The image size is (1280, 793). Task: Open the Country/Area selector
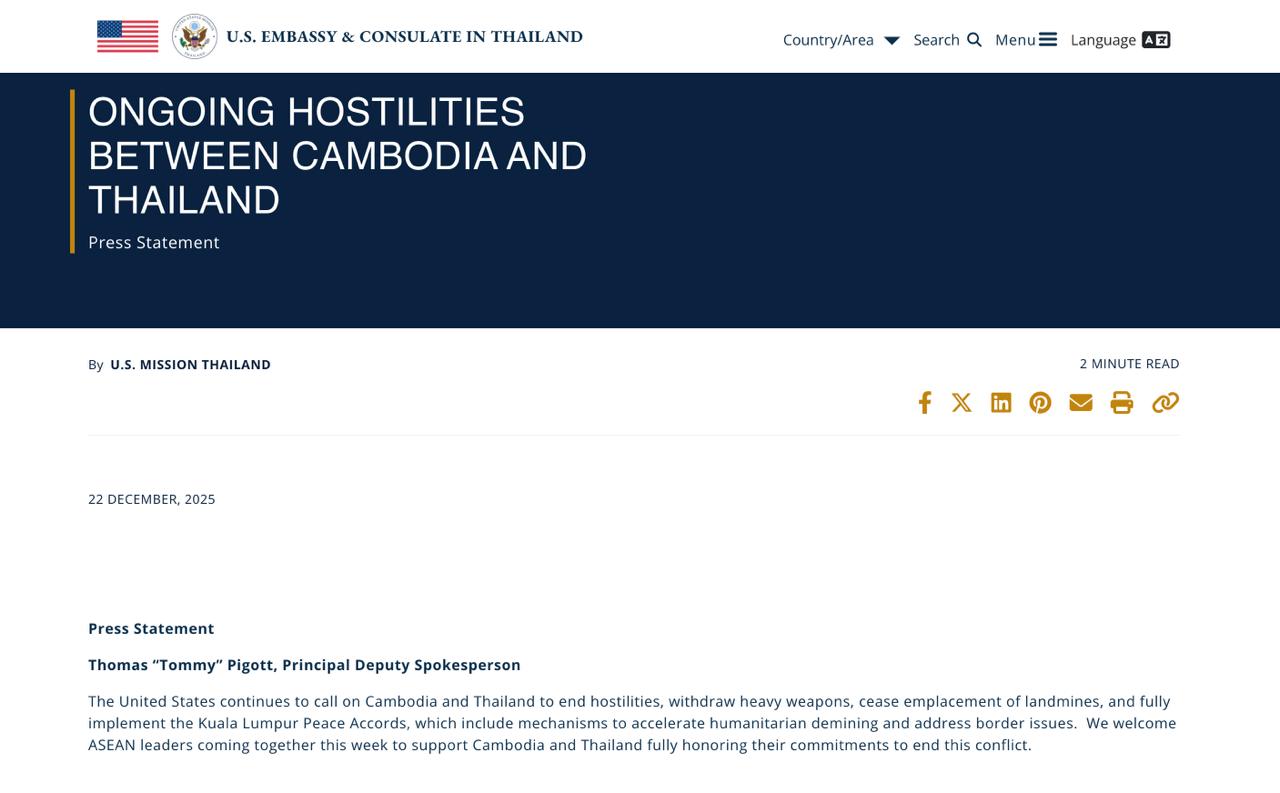click(828, 40)
